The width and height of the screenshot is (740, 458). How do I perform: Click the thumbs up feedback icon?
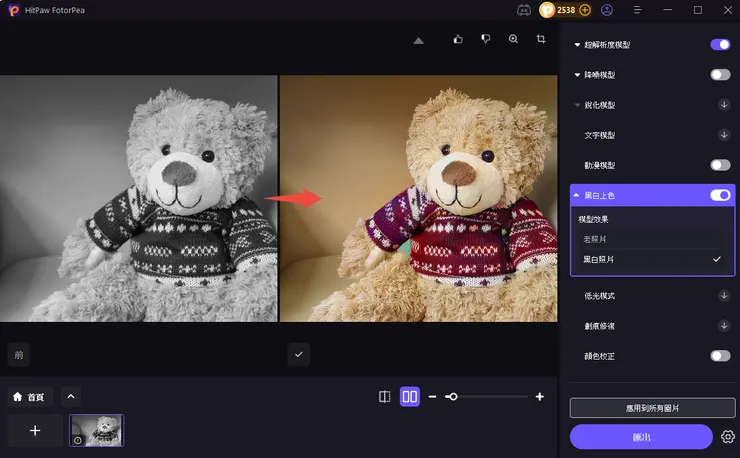pos(458,39)
